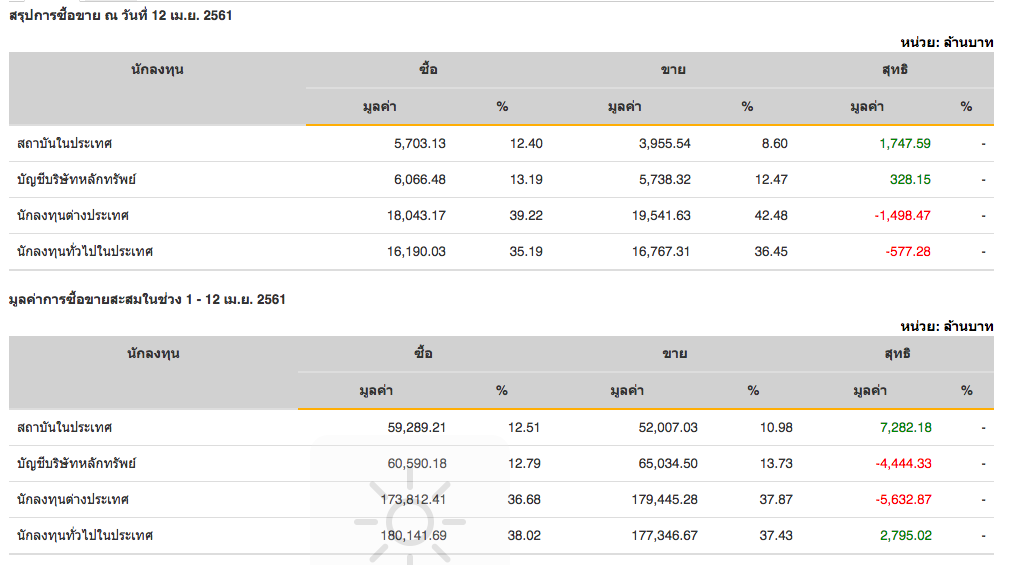Click the red net value -4,444.33

point(903,463)
